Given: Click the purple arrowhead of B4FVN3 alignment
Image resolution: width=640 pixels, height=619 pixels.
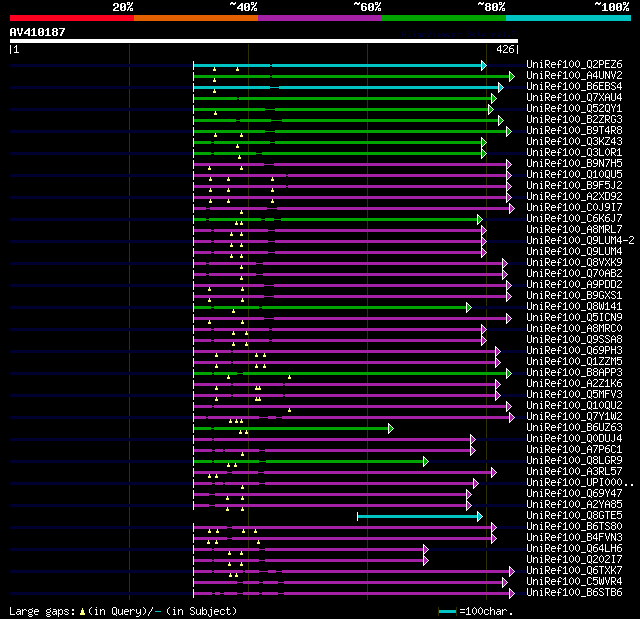Looking at the screenshot, I should tap(493, 539).
